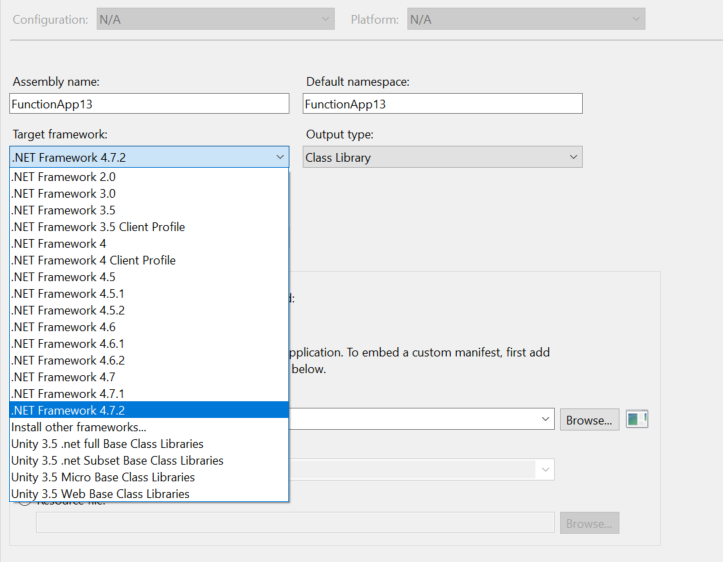This screenshot has width=723, height=562.
Task: Open the disabled Configuration N/A dropdown
Action: [215, 19]
